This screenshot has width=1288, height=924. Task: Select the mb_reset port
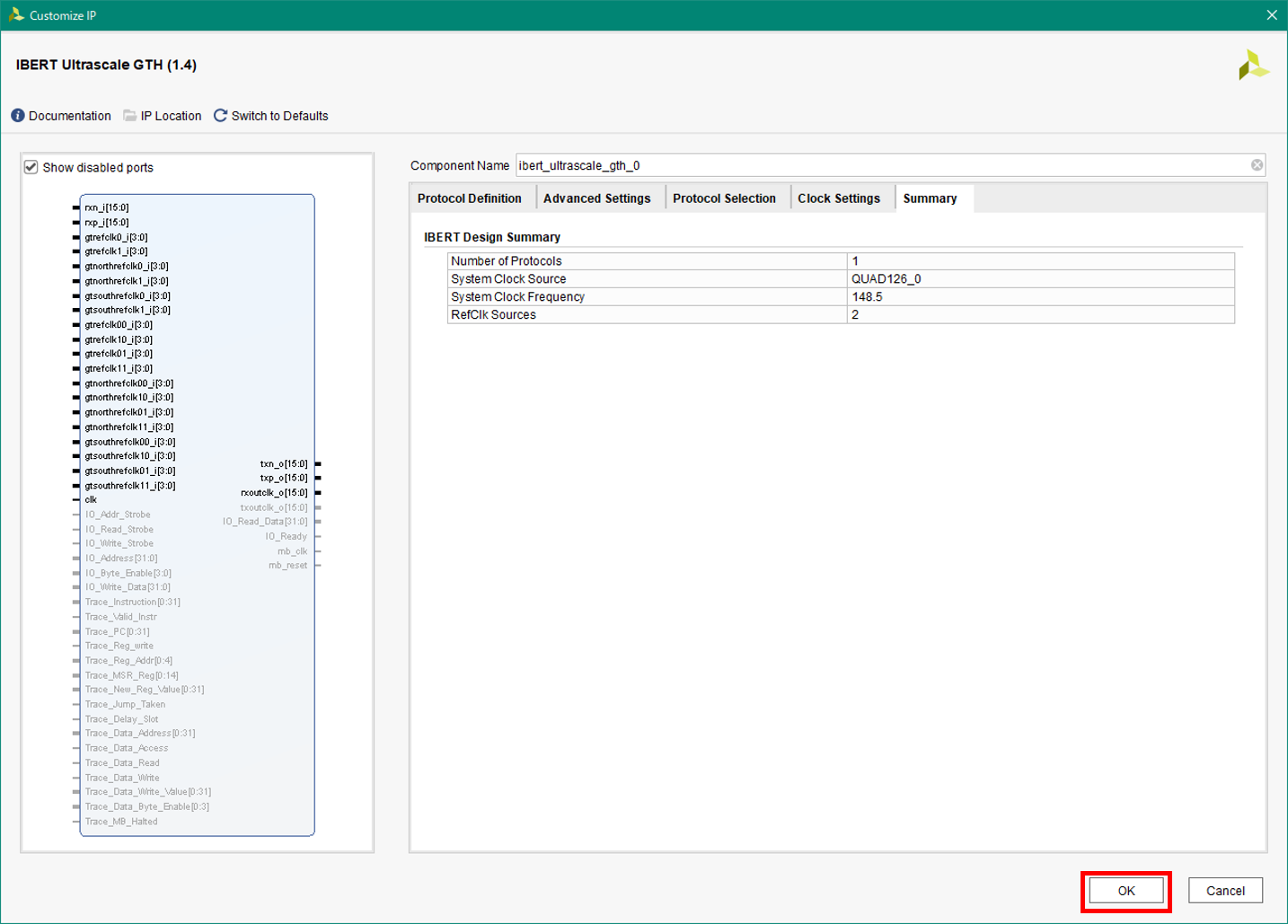(x=287, y=566)
